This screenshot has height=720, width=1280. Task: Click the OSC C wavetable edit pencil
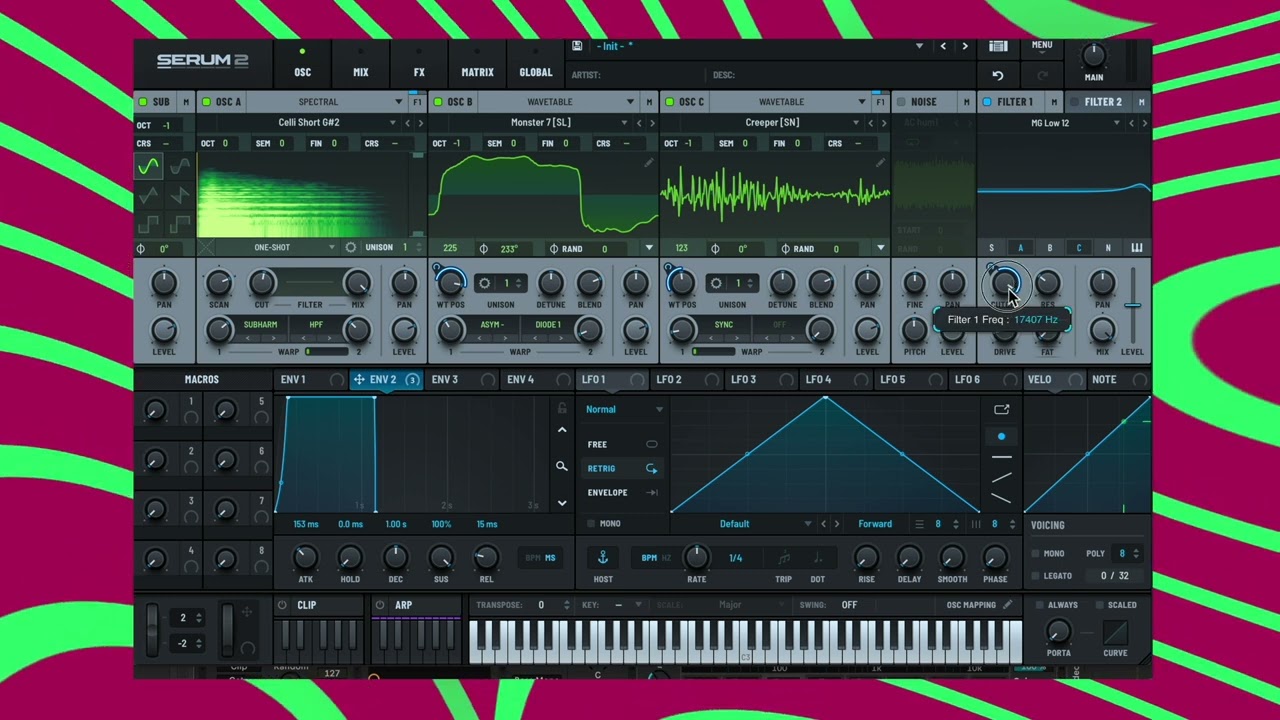pos(881,162)
